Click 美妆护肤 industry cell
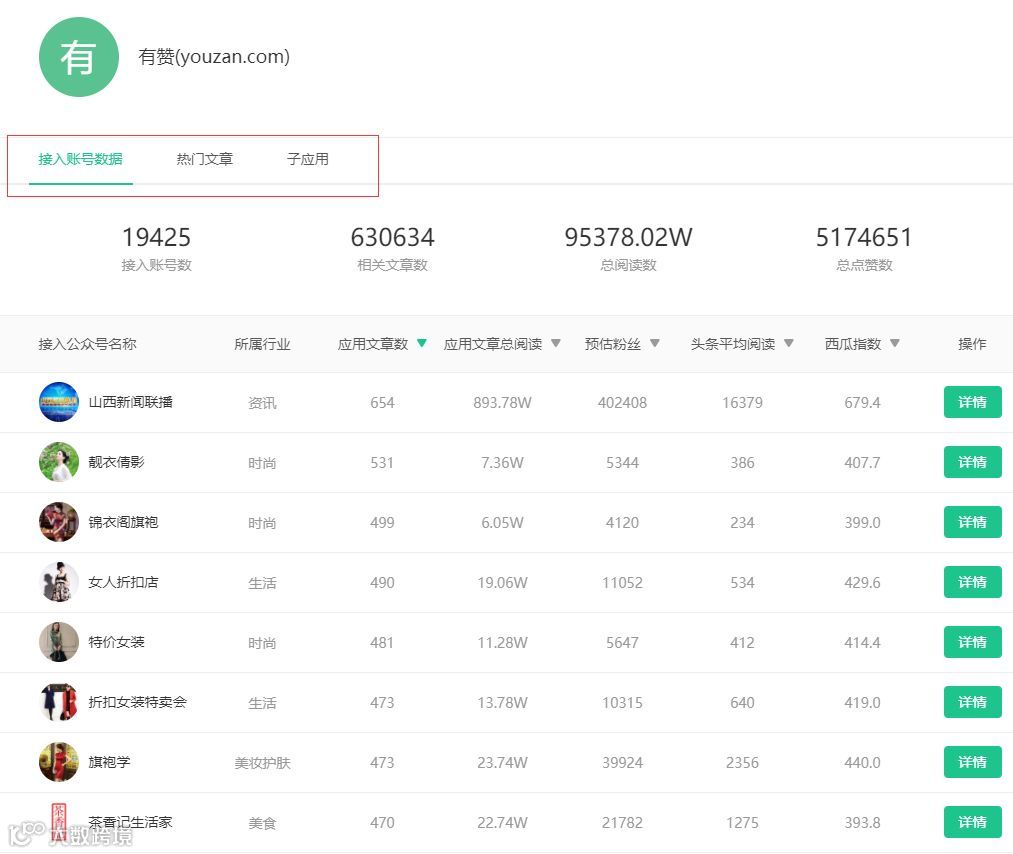1013x854 pixels. [x=262, y=763]
